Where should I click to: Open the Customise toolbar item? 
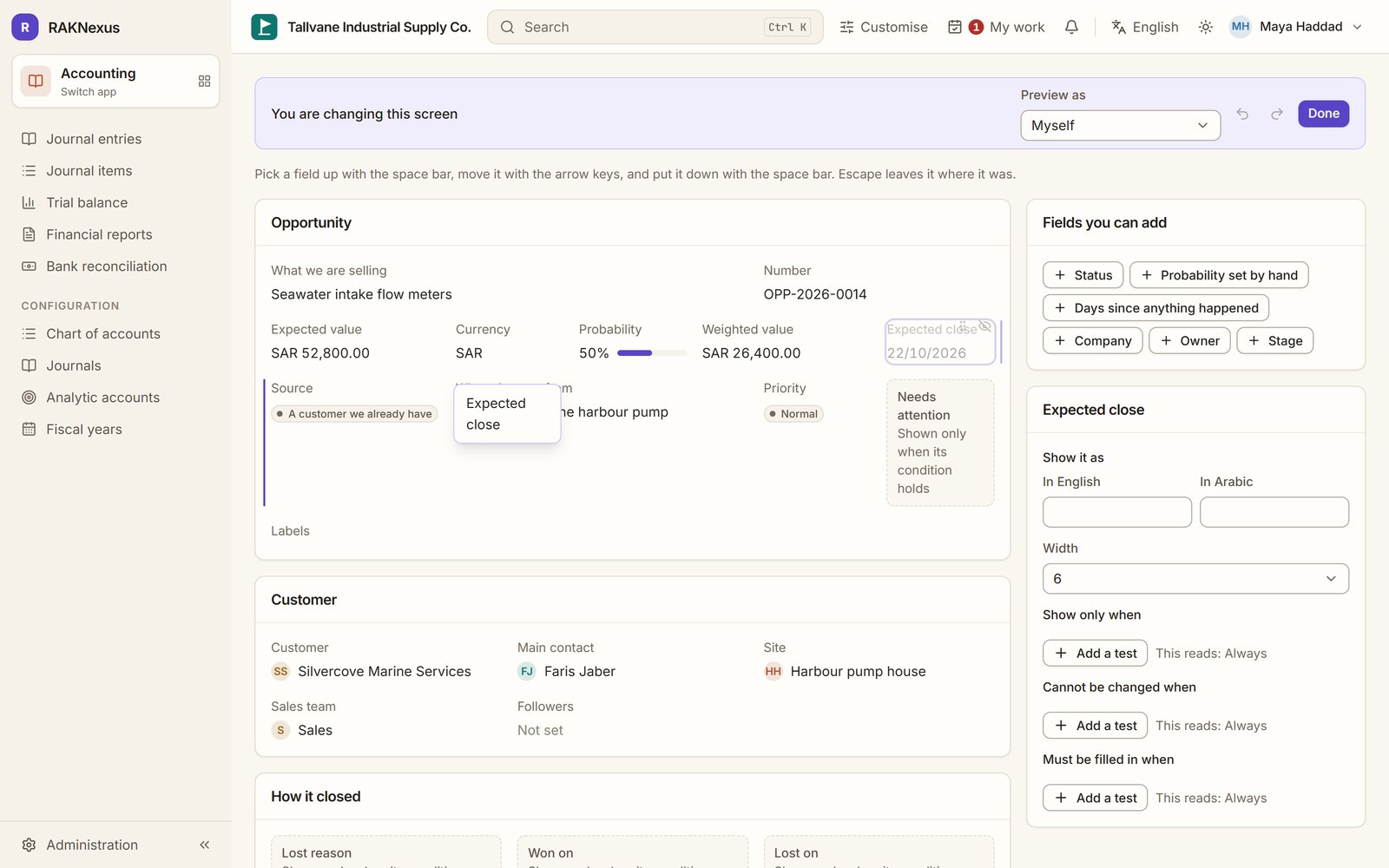click(x=884, y=27)
